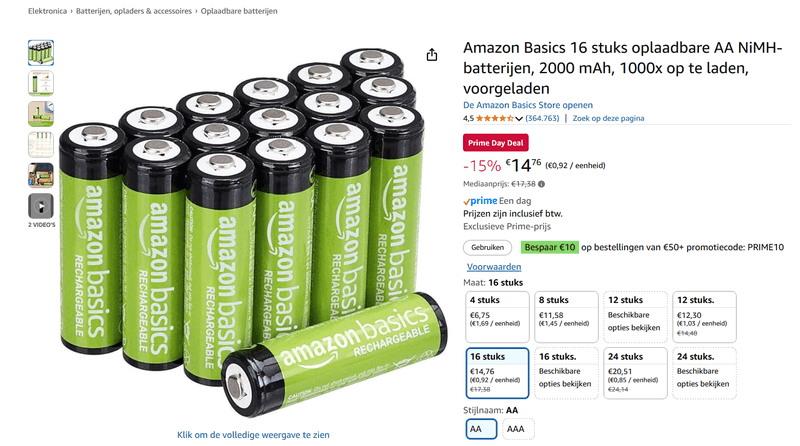Click the Gebruiken coupon button
The image size is (800, 446).
click(x=487, y=247)
